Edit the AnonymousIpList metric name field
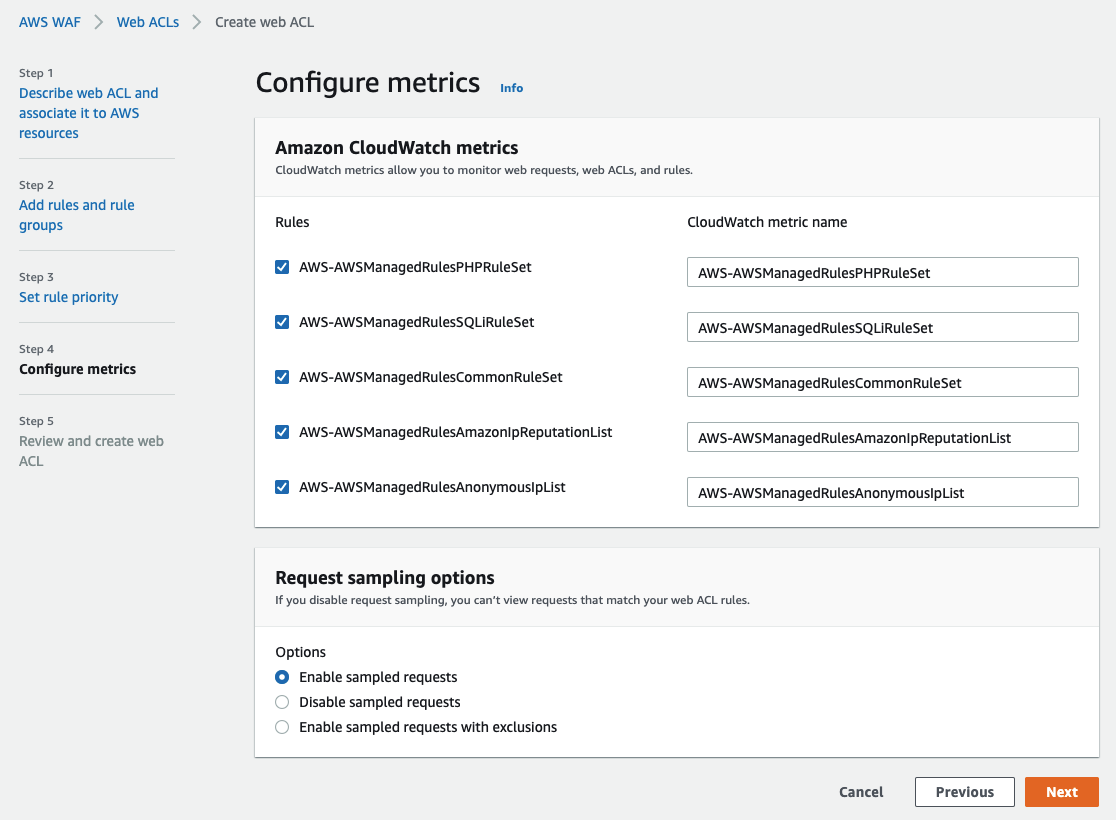This screenshot has width=1116, height=820. tap(882, 492)
